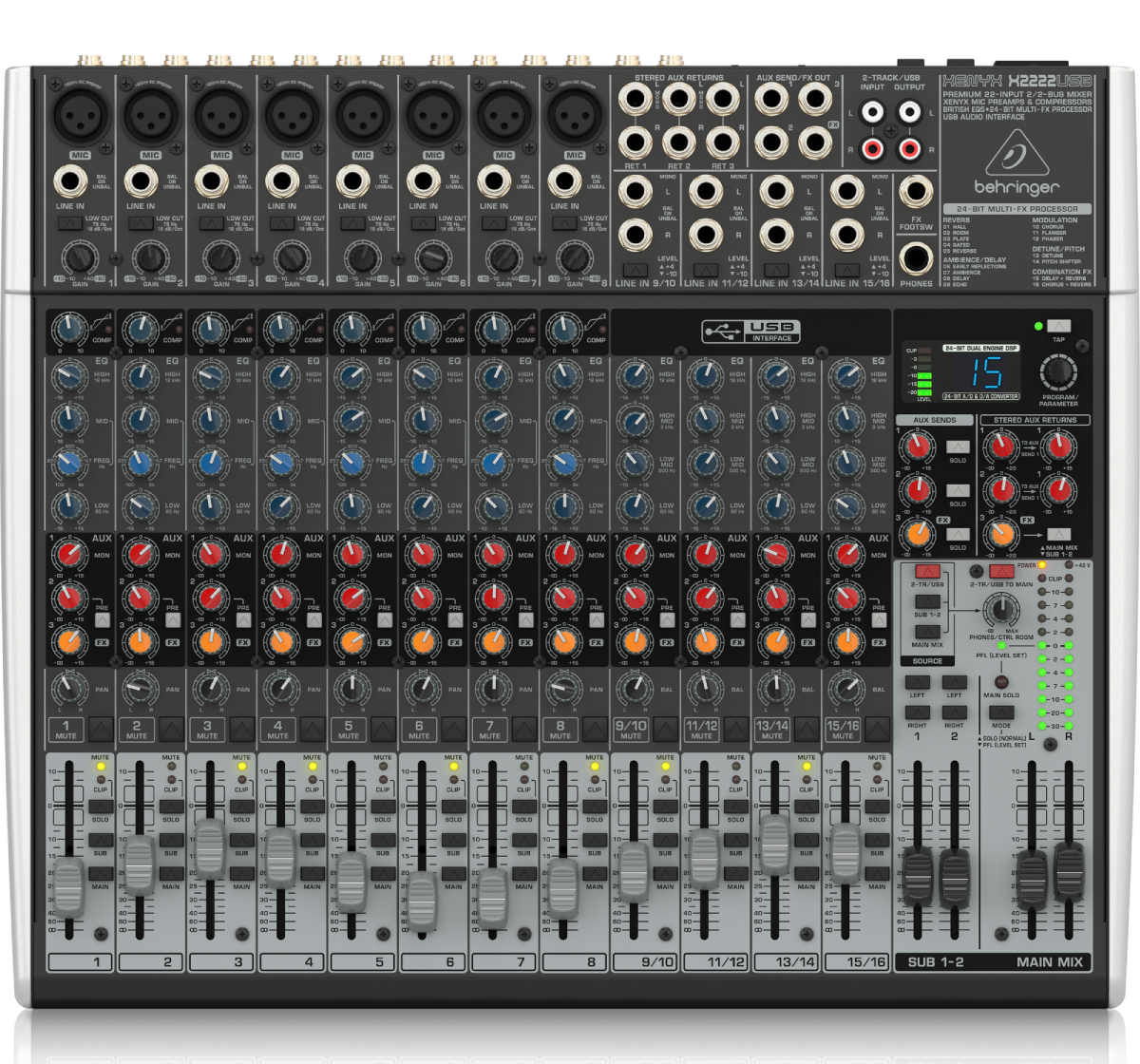Click the Program/Parameter knob
Screen dimensions: 1140x1064
point(1058,371)
